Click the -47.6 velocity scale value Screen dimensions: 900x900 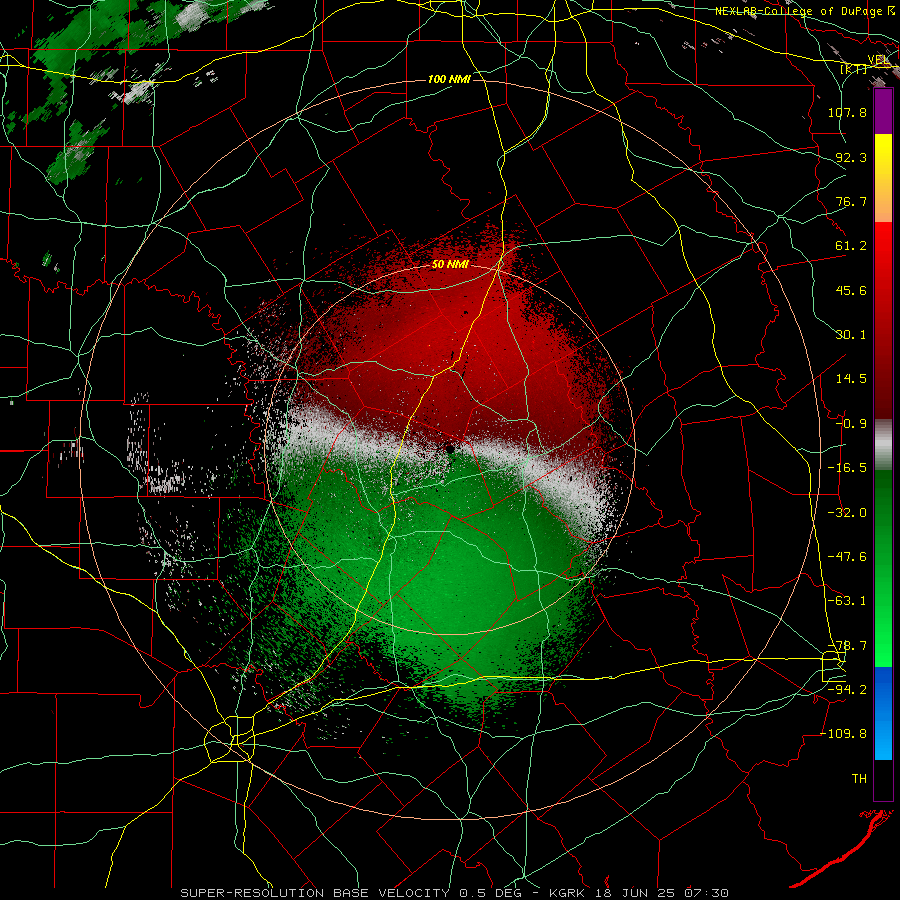[847, 557]
